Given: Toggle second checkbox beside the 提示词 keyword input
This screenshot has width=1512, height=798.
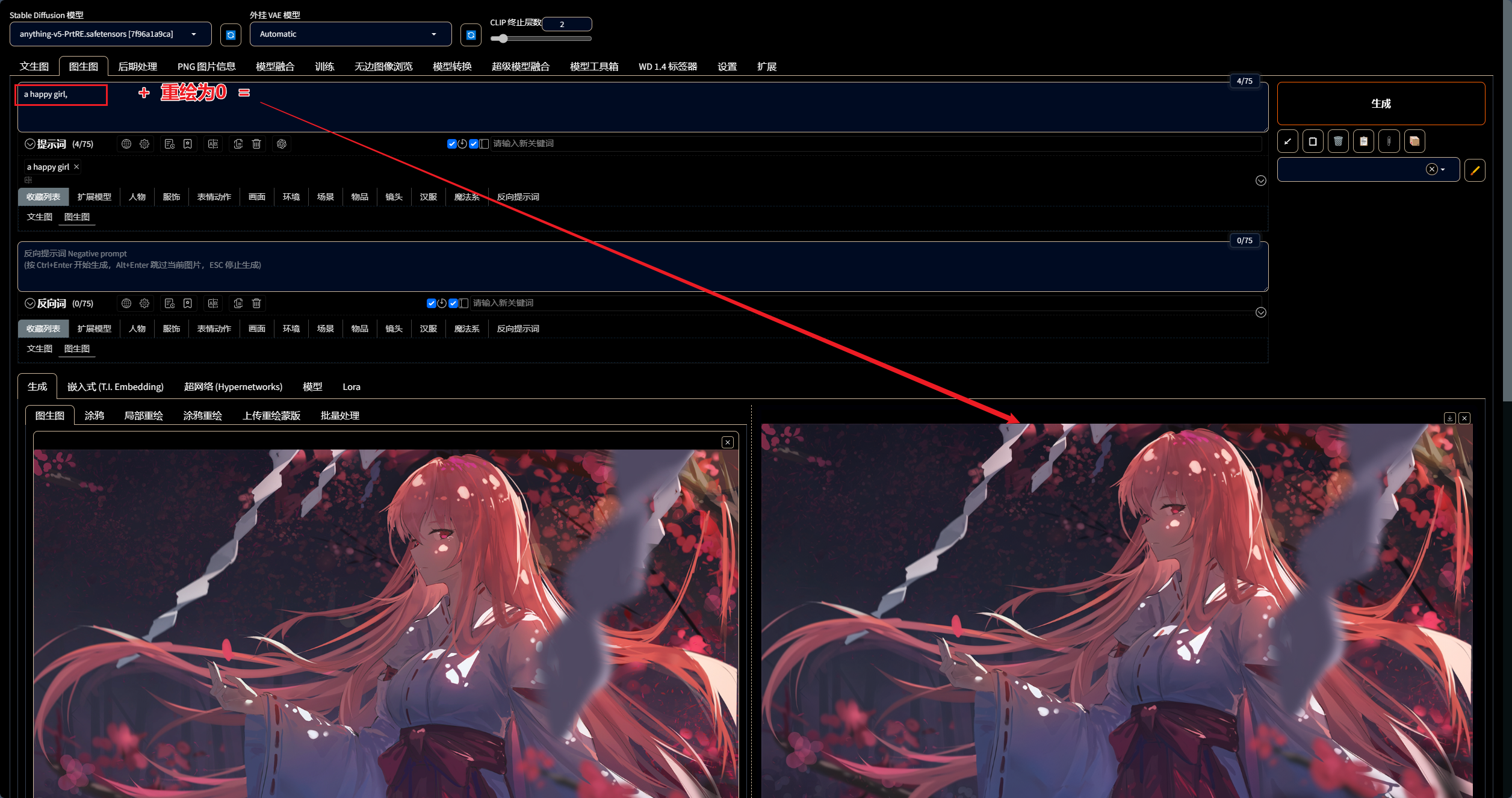Looking at the screenshot, I should pos(474,144).
